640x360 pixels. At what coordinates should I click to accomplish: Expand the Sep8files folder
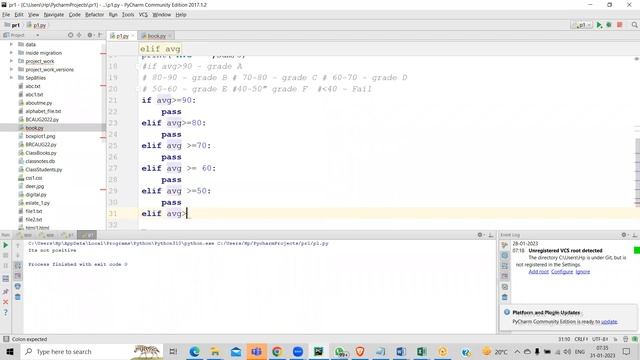11,78
